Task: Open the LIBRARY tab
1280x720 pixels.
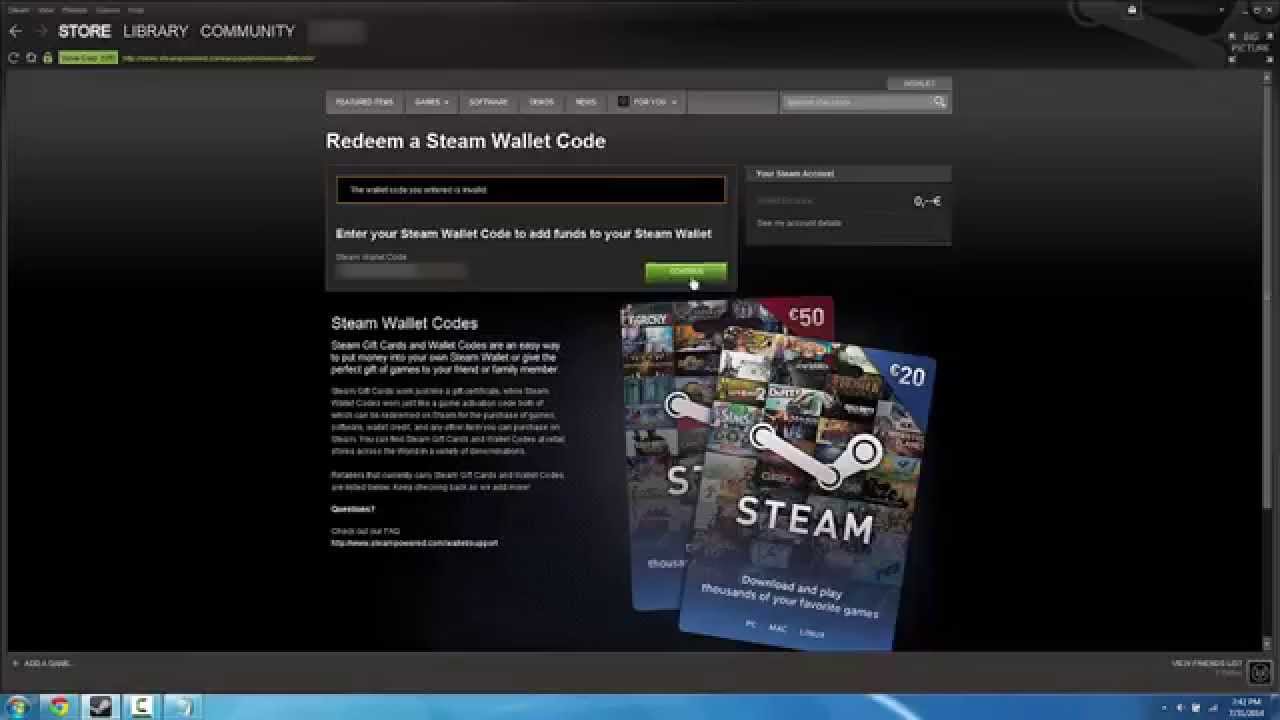Action: tap(155, 31)
